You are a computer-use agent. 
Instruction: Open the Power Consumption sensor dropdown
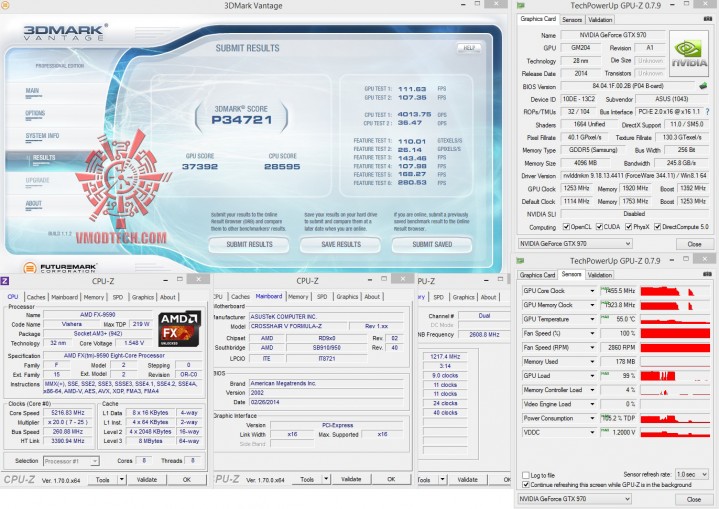click(x=592, y=418)
